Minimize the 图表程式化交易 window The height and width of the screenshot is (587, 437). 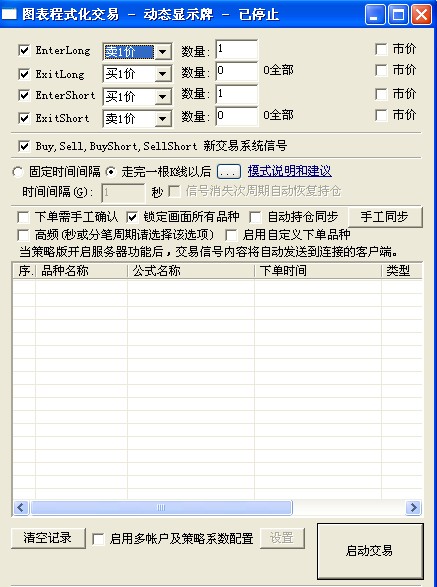375,15
